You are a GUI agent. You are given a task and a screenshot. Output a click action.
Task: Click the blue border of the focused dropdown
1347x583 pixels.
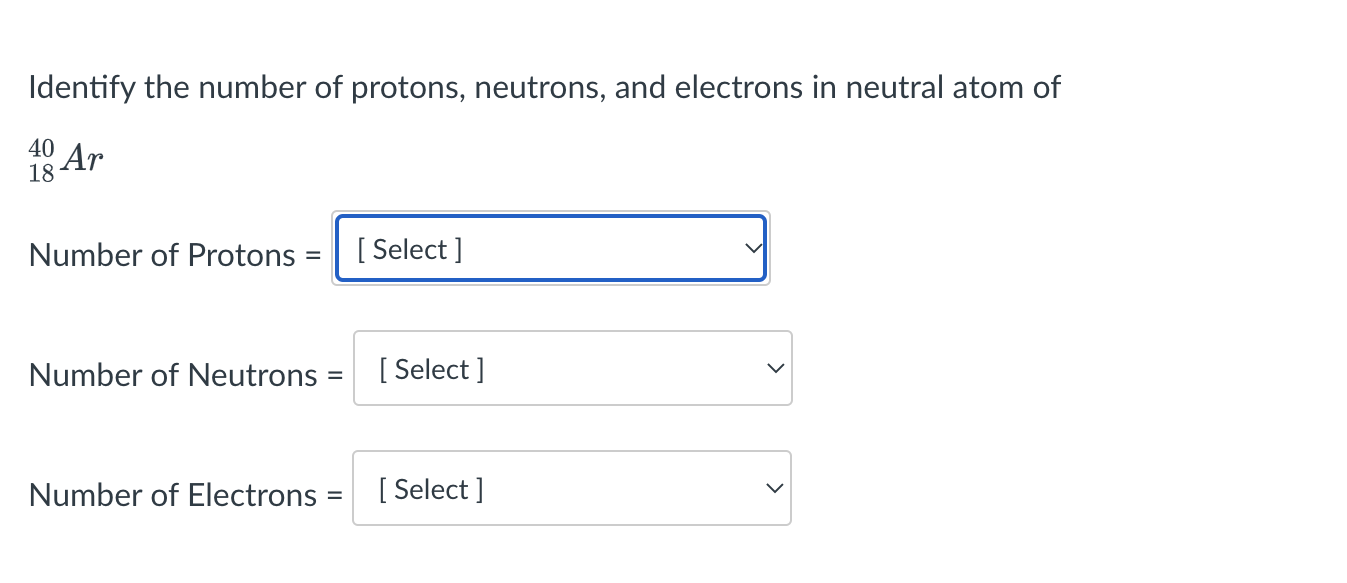[x=552, y=215]
